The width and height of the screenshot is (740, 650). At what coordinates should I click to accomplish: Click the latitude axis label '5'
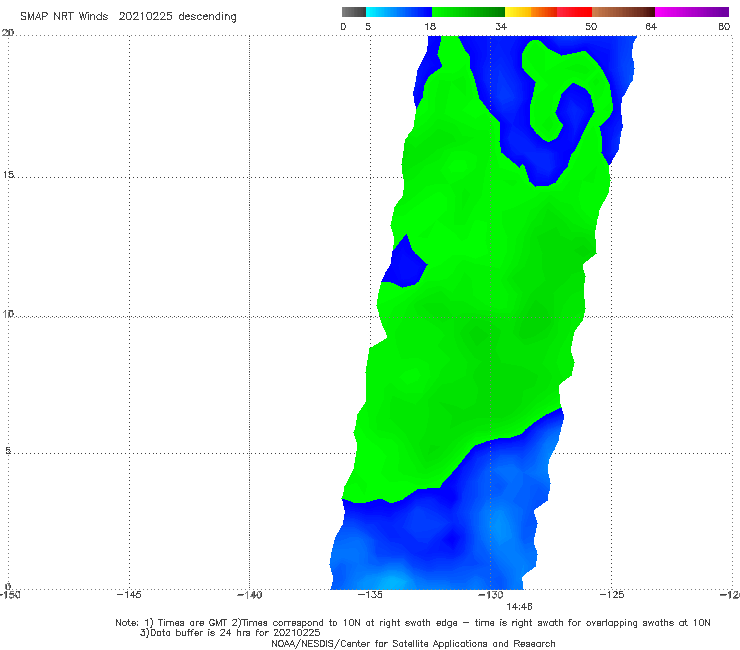(8, 451)
